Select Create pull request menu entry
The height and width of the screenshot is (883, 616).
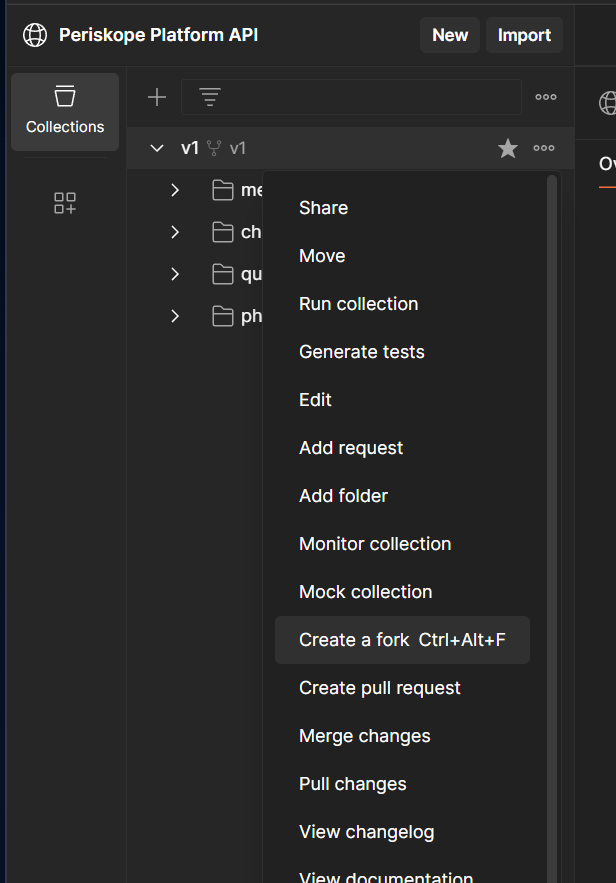click(402, 688)
